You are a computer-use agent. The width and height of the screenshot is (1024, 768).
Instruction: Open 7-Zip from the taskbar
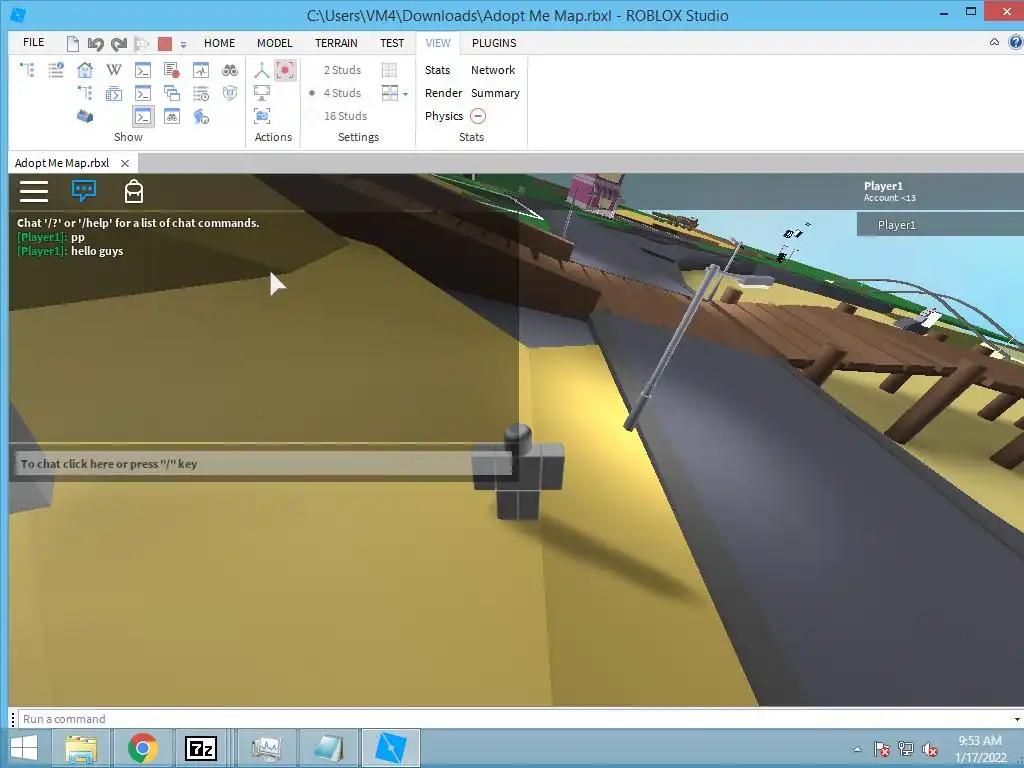coord(201,748)
